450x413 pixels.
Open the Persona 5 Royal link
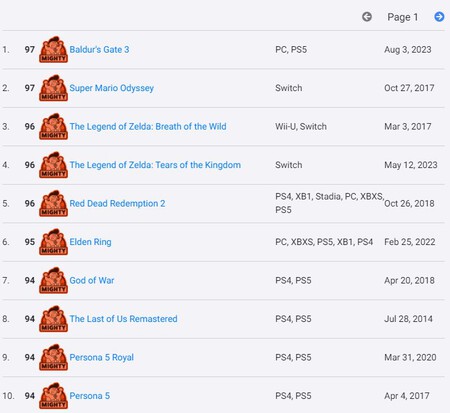(x=102, y=357)
